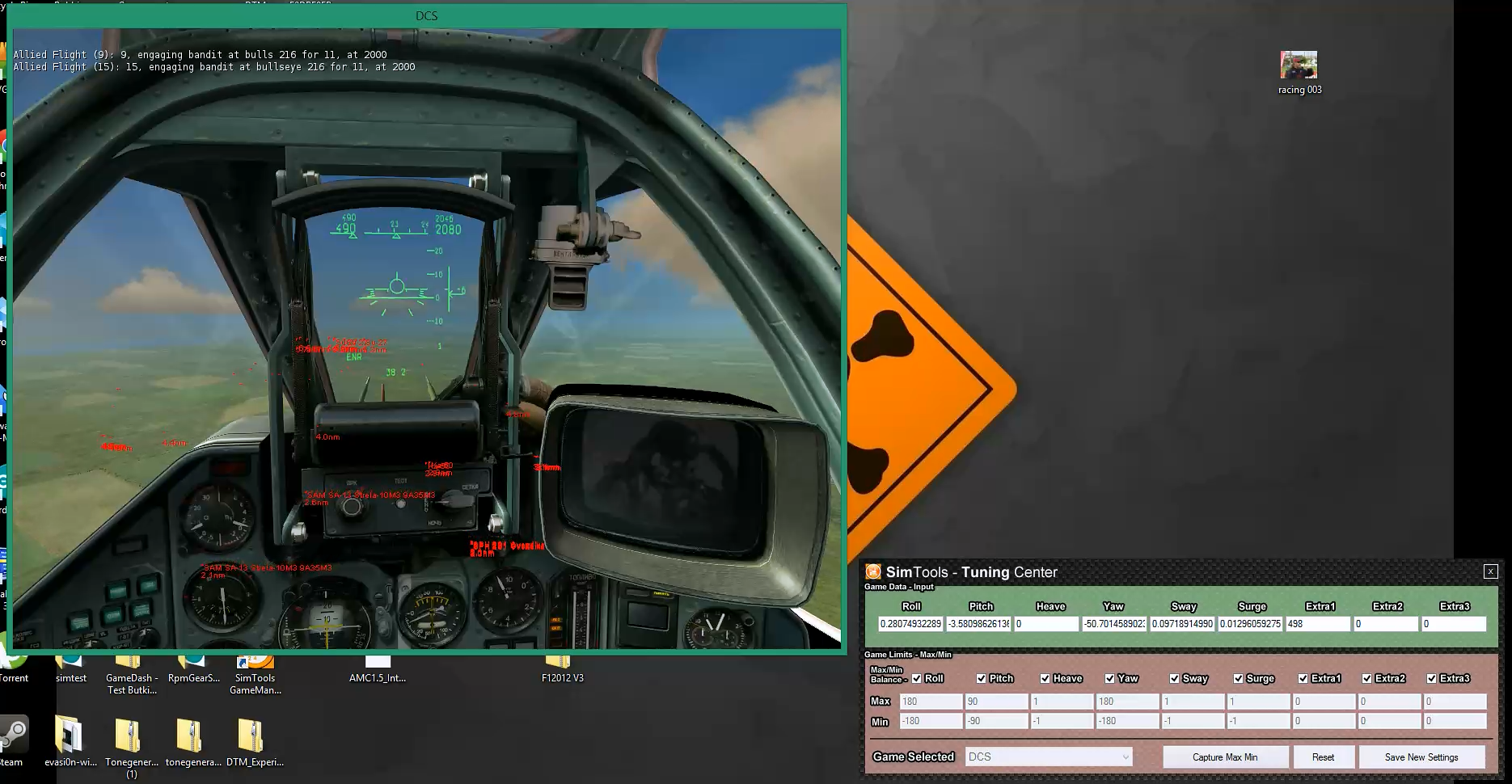Viewport: 1512px width, 784px height.
Task: Click the Allied Flight (9) message line
Action: 200,55
